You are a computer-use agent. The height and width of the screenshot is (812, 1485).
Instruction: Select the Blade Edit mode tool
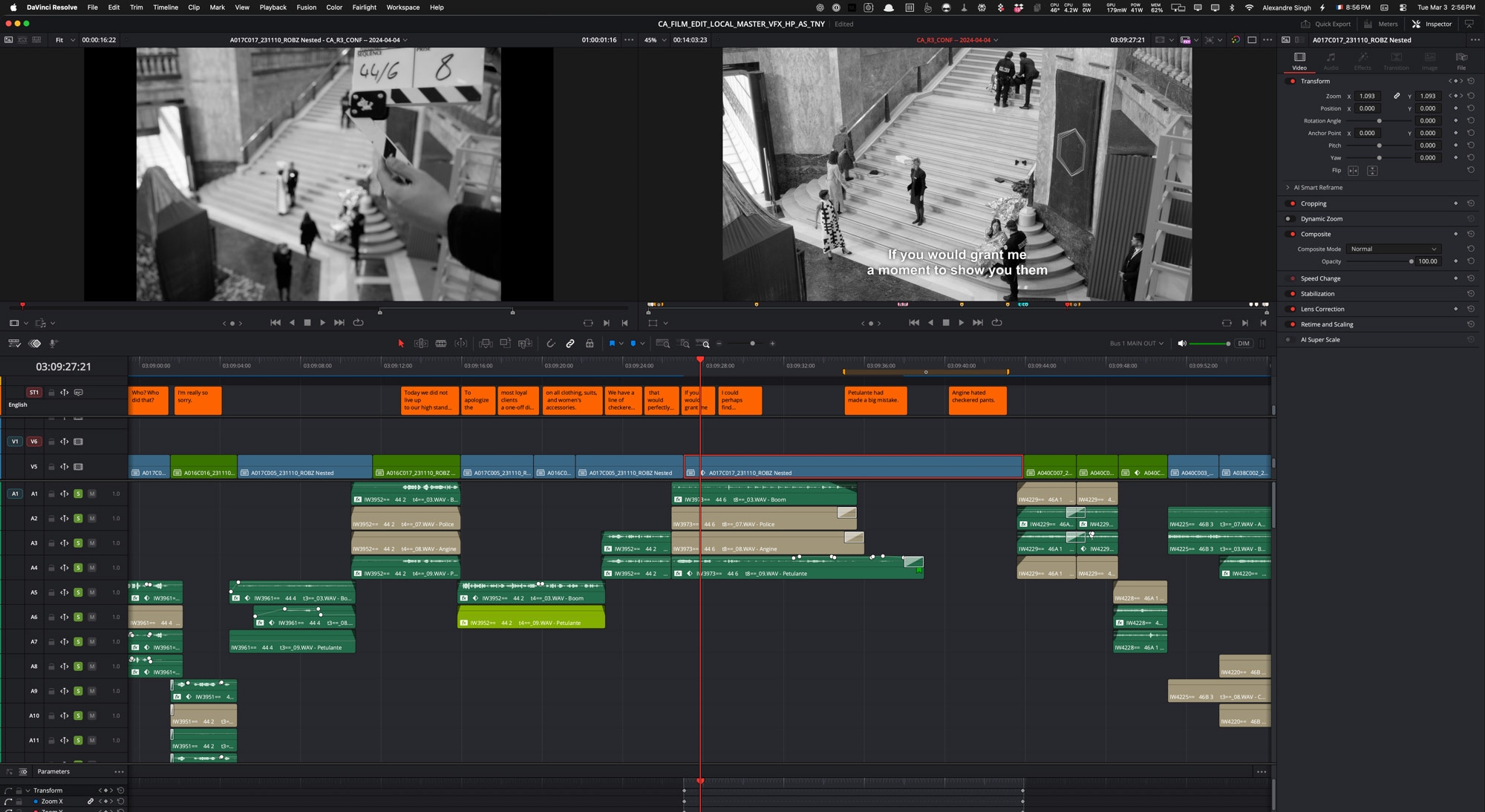tap(441, 344)
